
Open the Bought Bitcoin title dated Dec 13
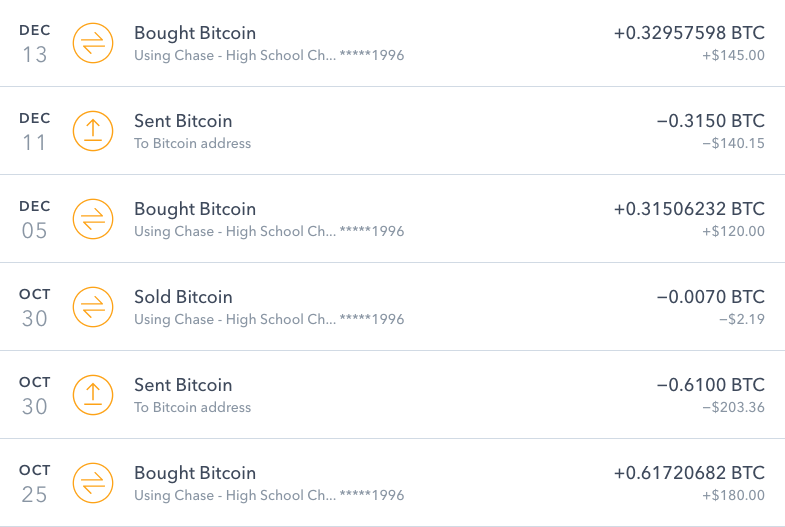click(x=195, y=33)
